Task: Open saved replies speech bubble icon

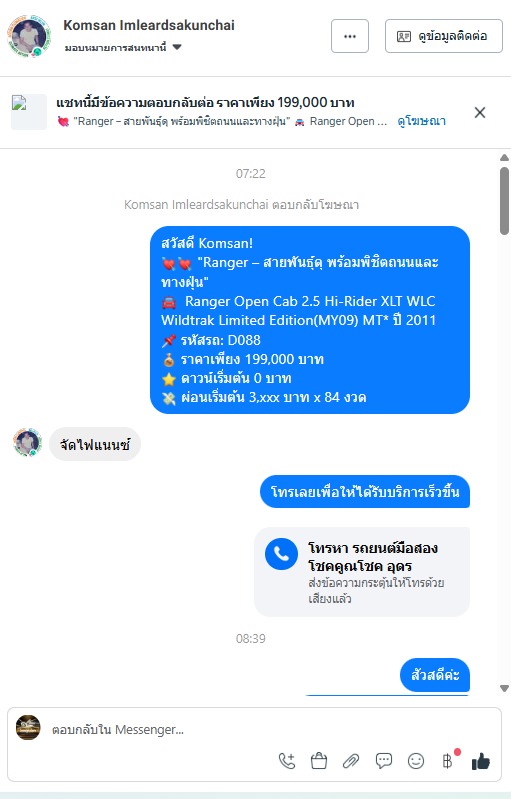Action: 384,761
